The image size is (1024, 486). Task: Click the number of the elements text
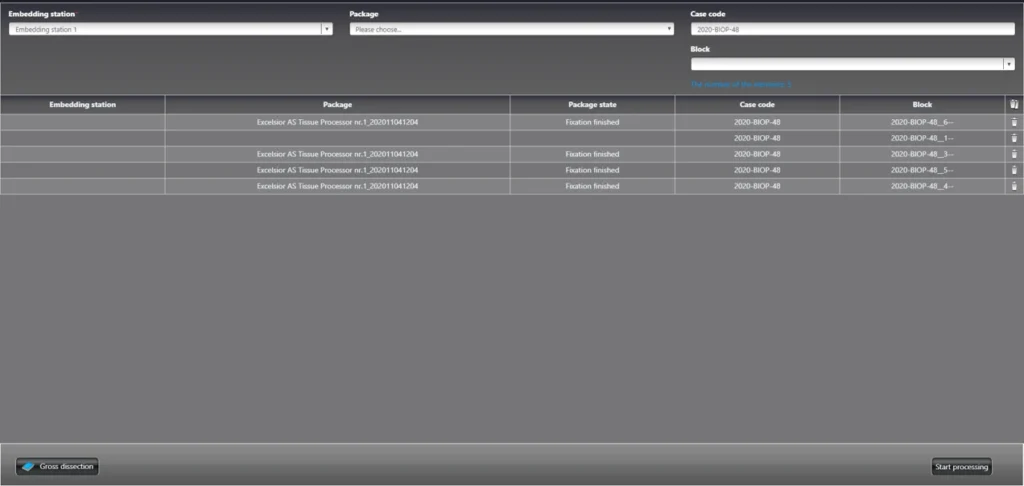click(x=741, y=84)
